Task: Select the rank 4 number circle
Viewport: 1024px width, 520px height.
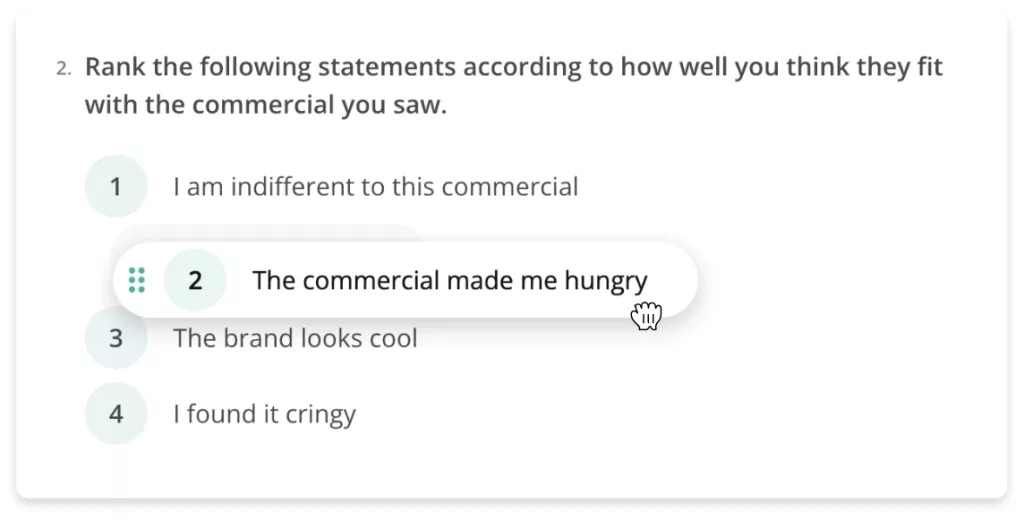Action: tap(116, 414)
